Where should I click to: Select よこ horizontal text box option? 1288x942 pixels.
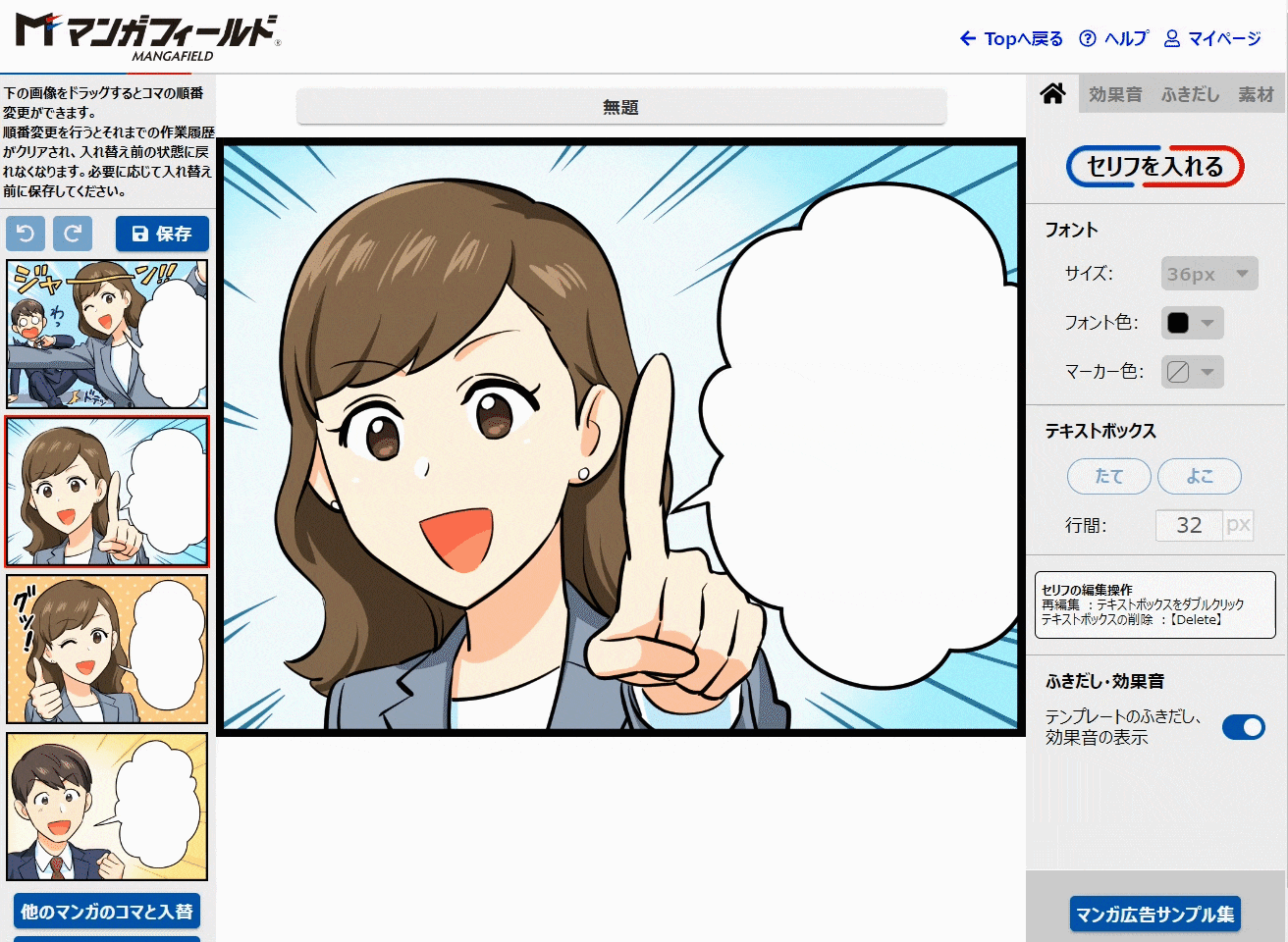point(1200,476)
